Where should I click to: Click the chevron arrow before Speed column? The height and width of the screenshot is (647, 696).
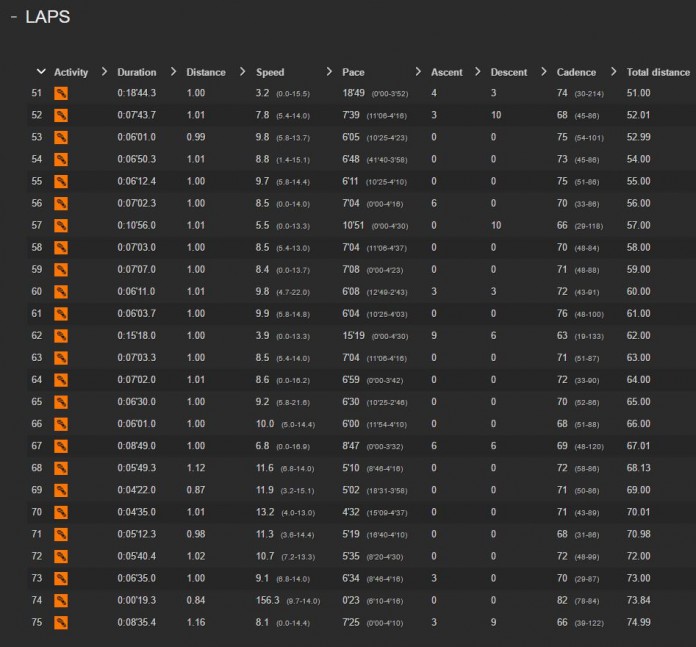coord(242,71)
